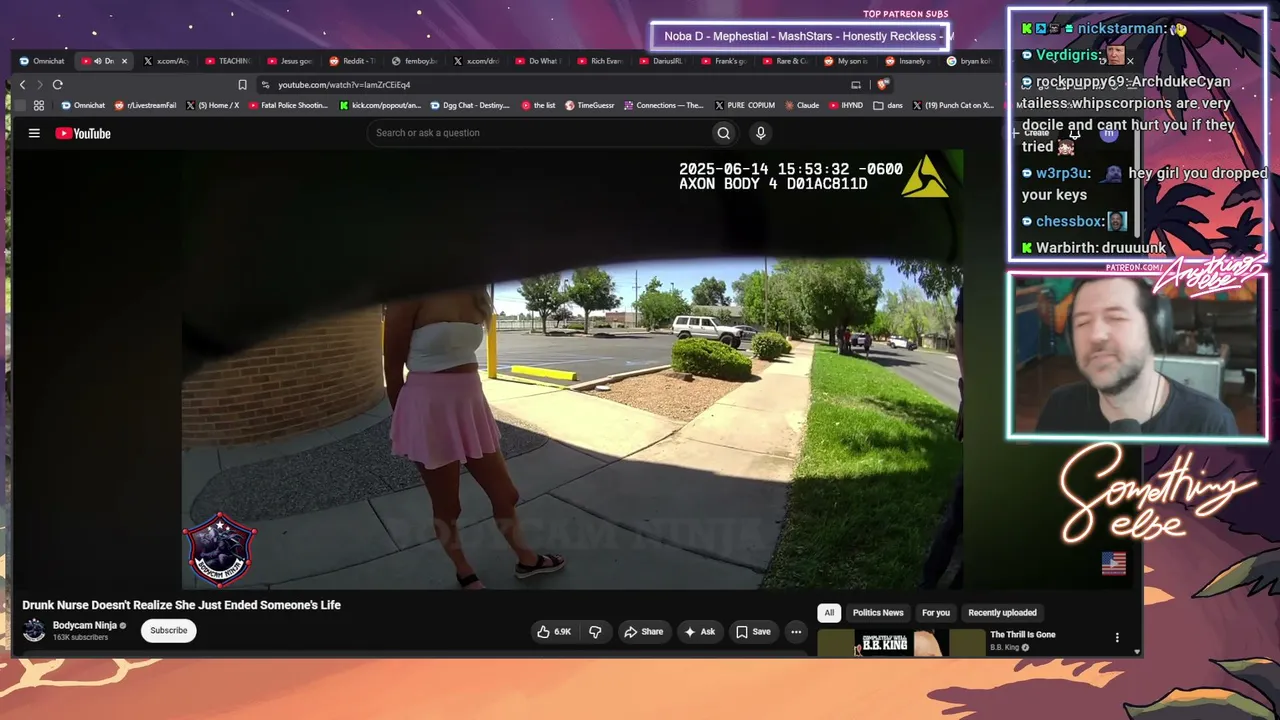Click the Bodycam Ninja channel avatar
This screenshot has width=1280, height=720.
(x=34, y=630)
